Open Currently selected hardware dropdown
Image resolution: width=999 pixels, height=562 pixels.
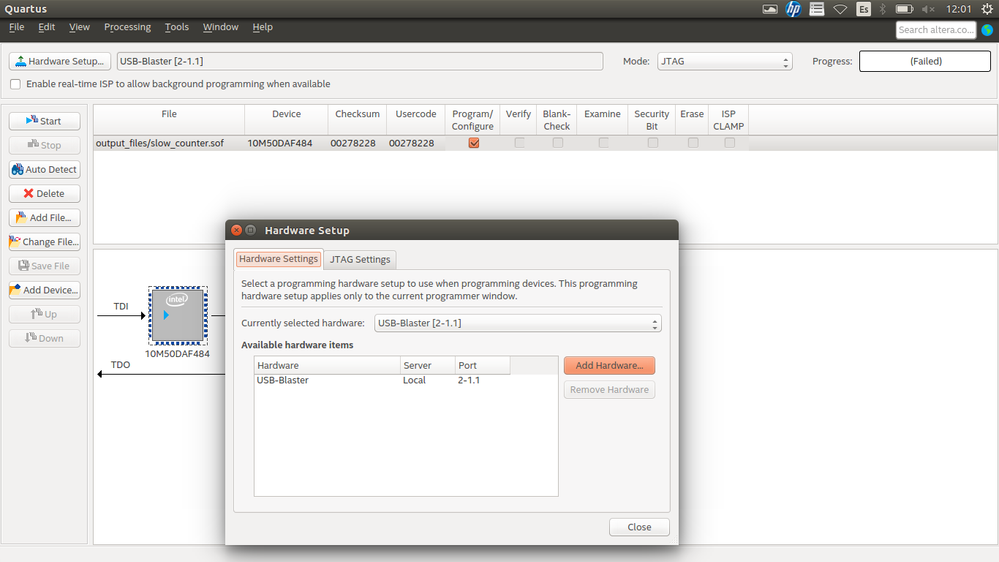pos(517,323)
